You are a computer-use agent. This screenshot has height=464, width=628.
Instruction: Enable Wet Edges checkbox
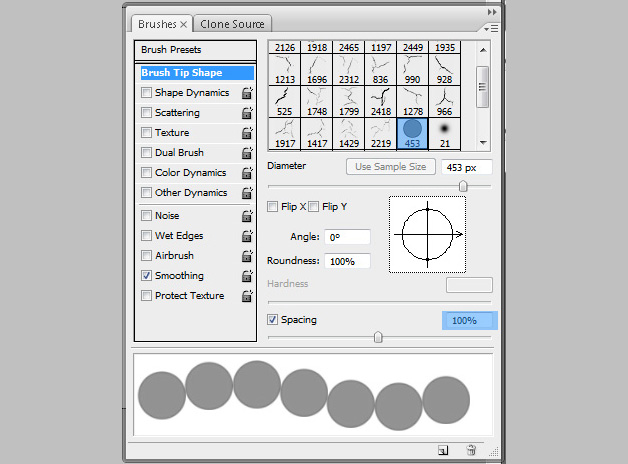146,236
